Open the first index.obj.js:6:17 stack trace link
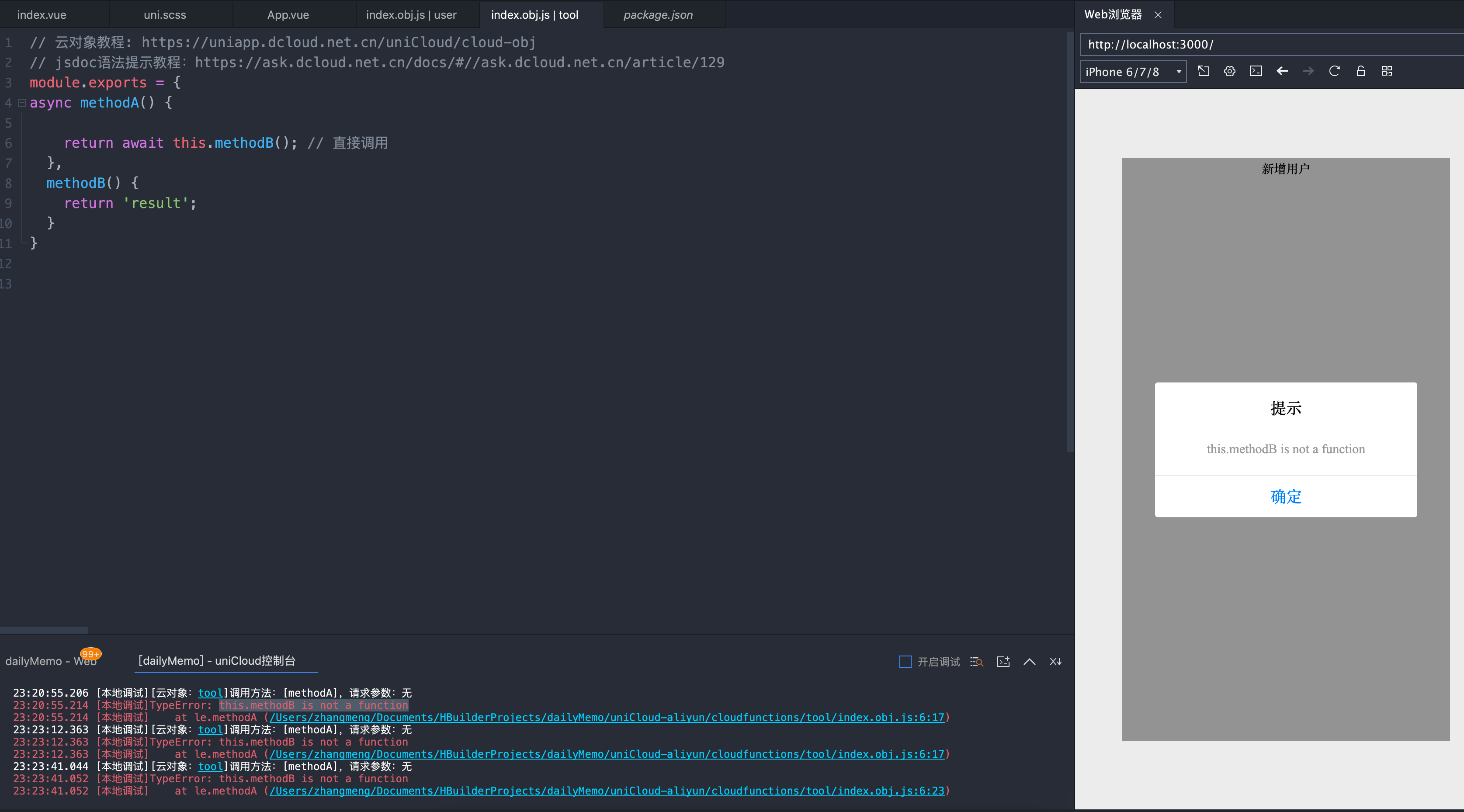This screenshot has width=1464, height=812. (x=607, y=717)
